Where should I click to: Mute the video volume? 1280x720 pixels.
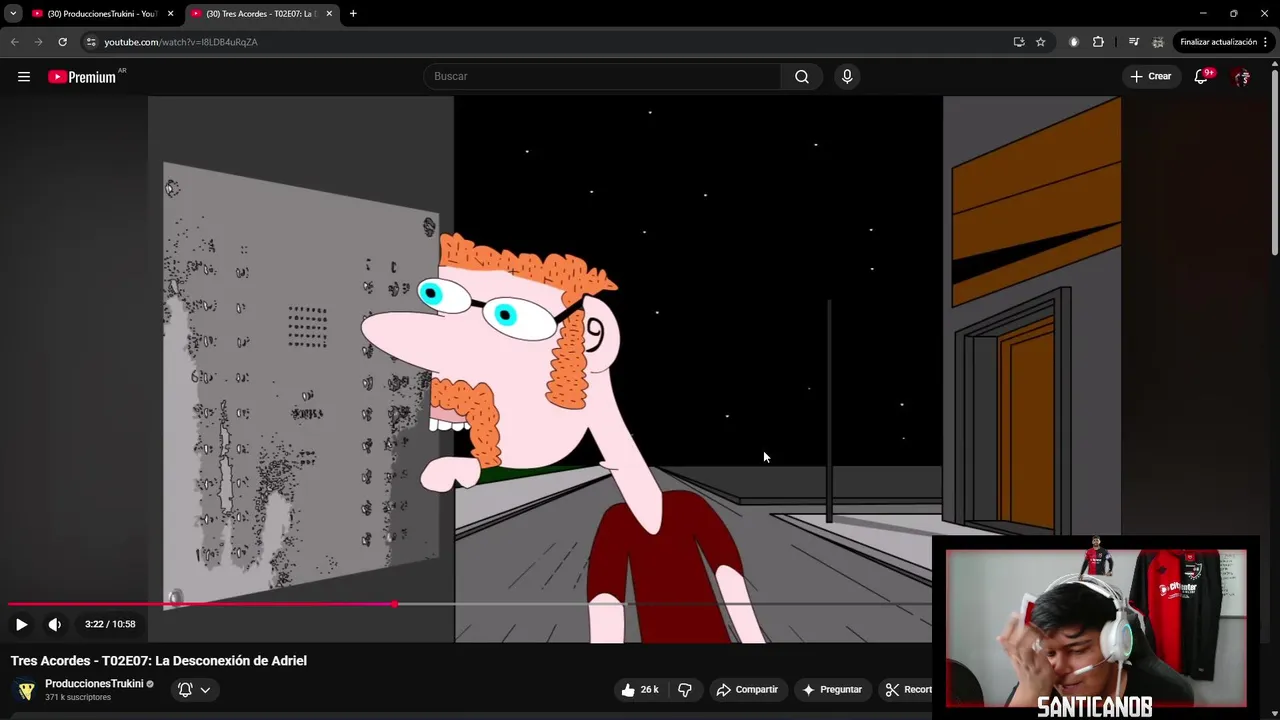[x=55, y=624]
